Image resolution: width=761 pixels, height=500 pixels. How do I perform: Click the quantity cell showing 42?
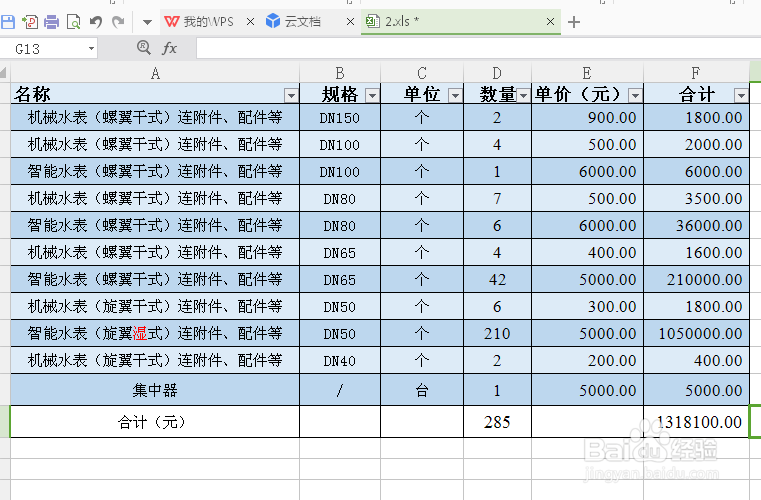point(497,280)
